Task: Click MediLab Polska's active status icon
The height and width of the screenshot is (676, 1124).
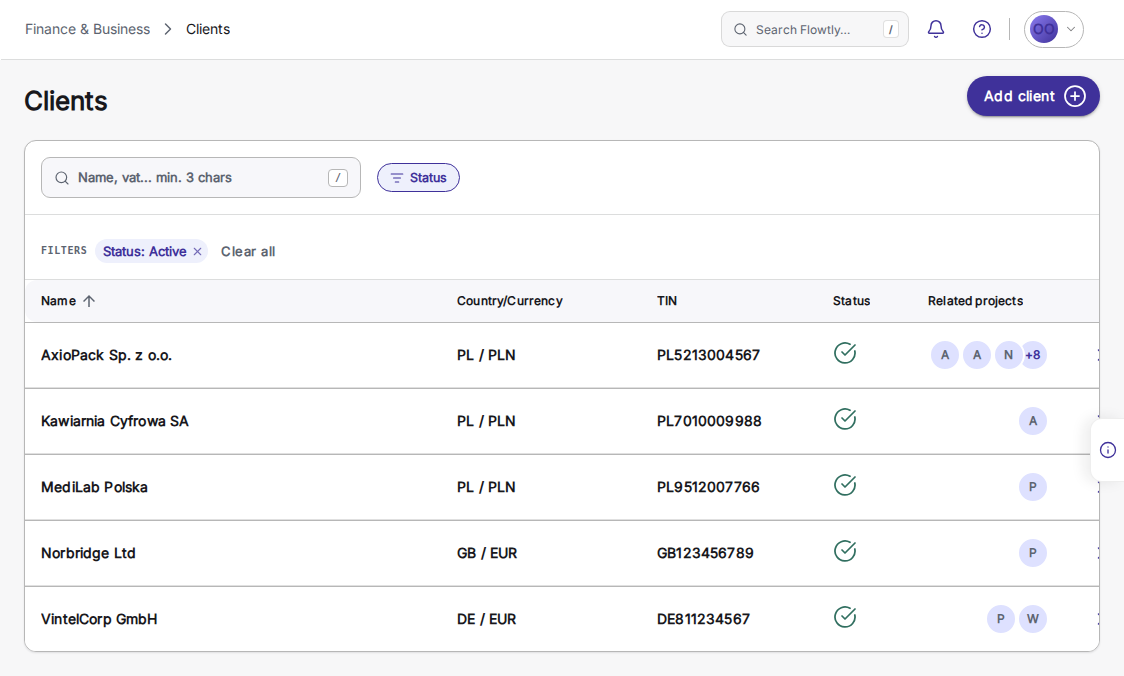Action: pyautogui.click(x=845, y=485)
